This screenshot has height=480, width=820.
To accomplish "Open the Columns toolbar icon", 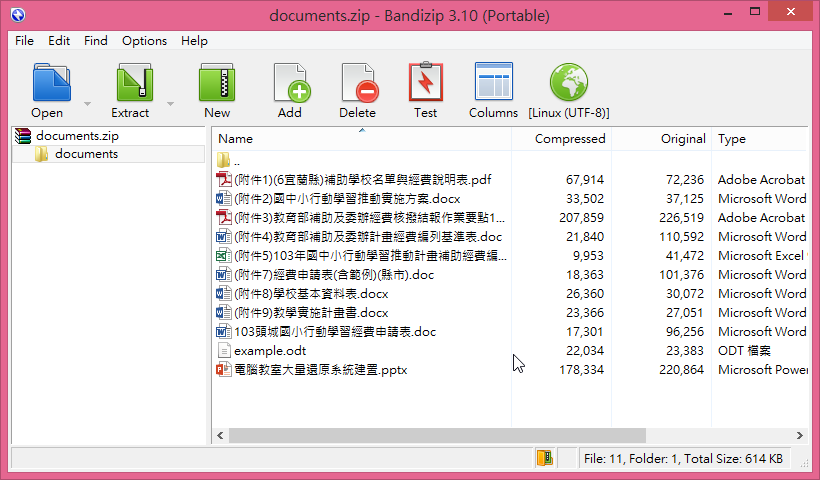I will [494, 81].
